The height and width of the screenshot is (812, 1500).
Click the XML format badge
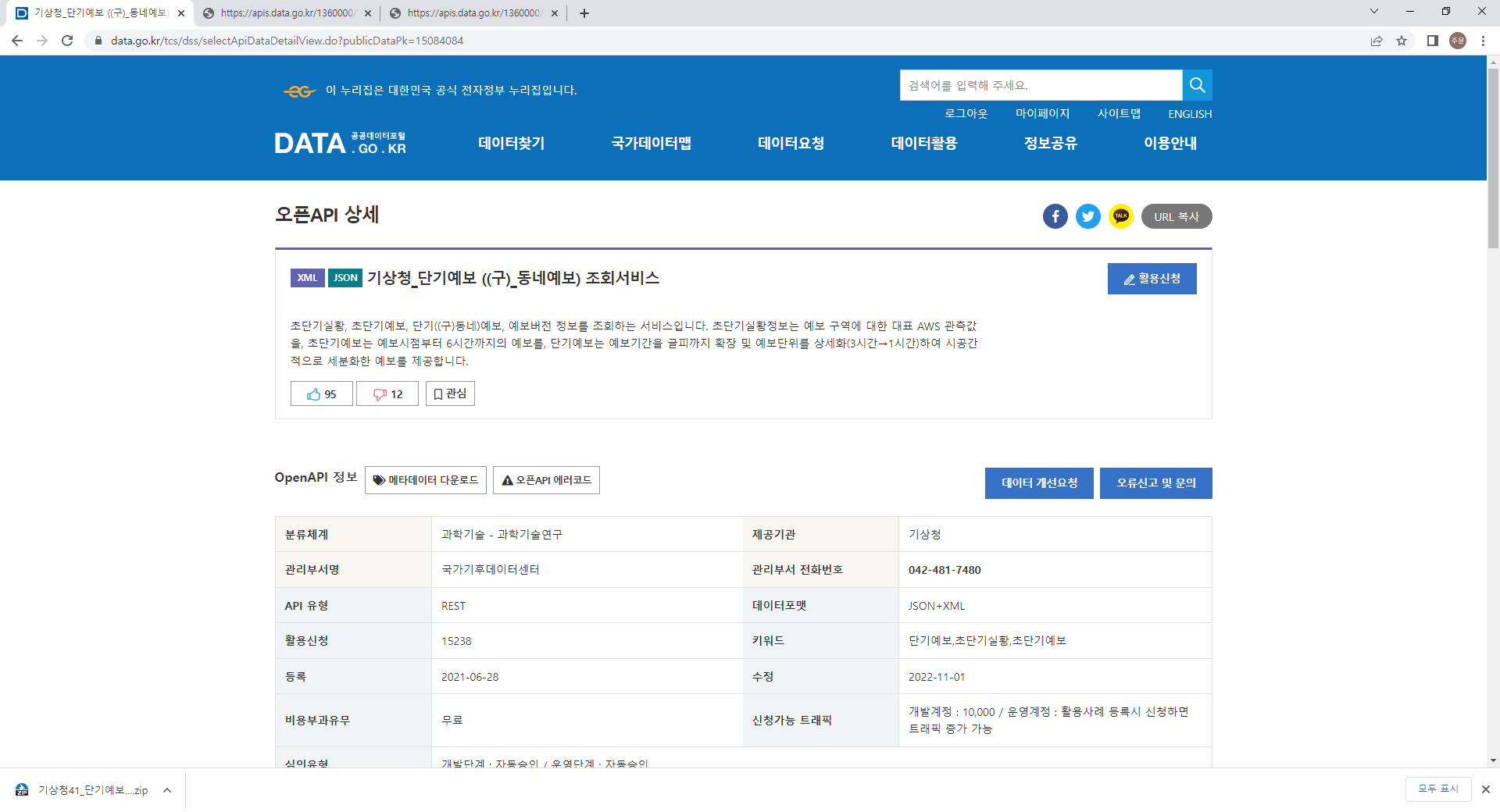coord(308,278)
